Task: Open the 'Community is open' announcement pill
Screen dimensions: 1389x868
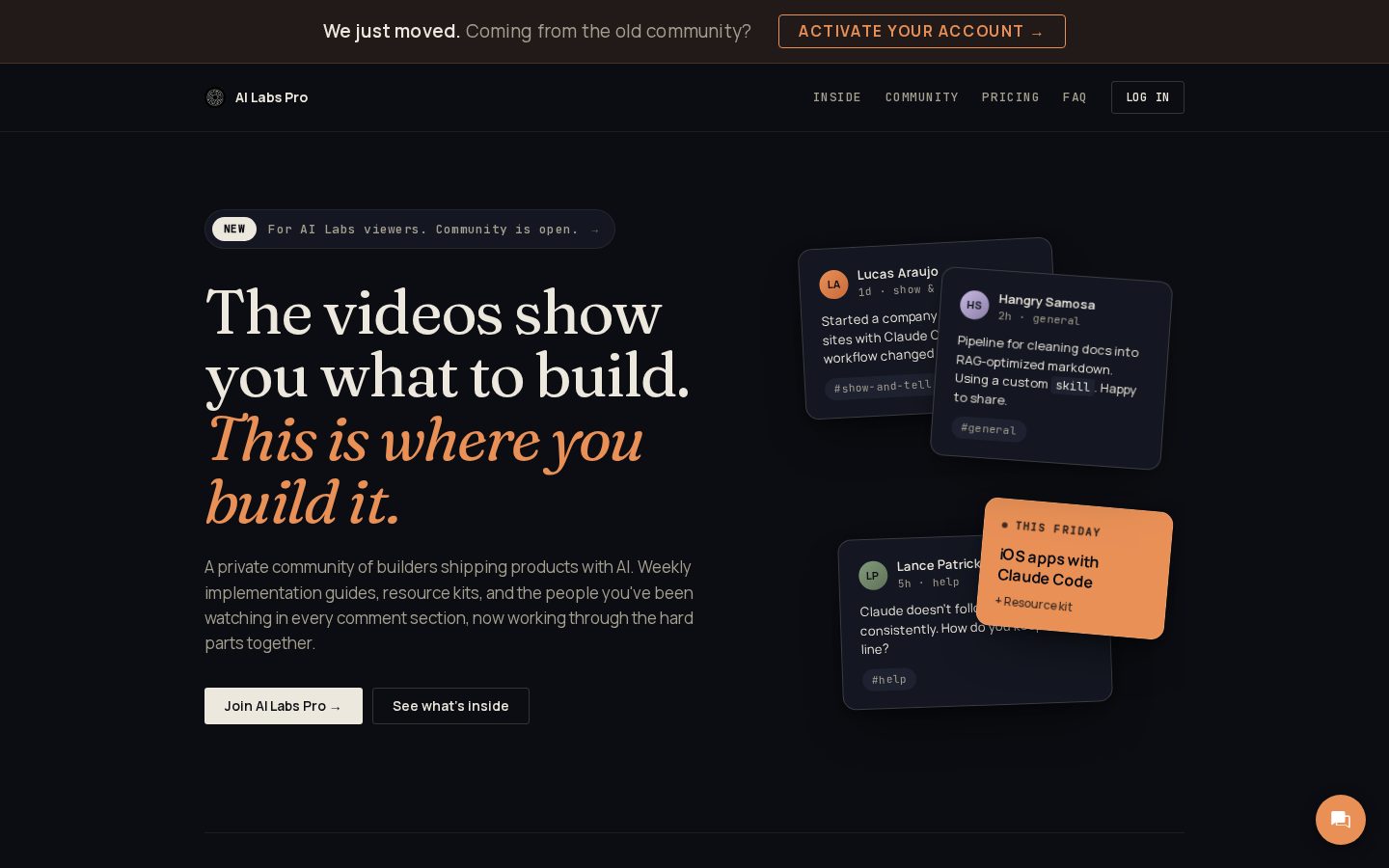Action: tap(410, 230)
